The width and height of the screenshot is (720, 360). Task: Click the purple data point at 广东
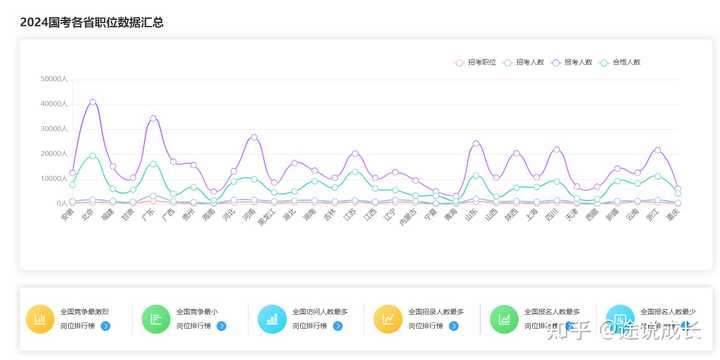[153, 118]
